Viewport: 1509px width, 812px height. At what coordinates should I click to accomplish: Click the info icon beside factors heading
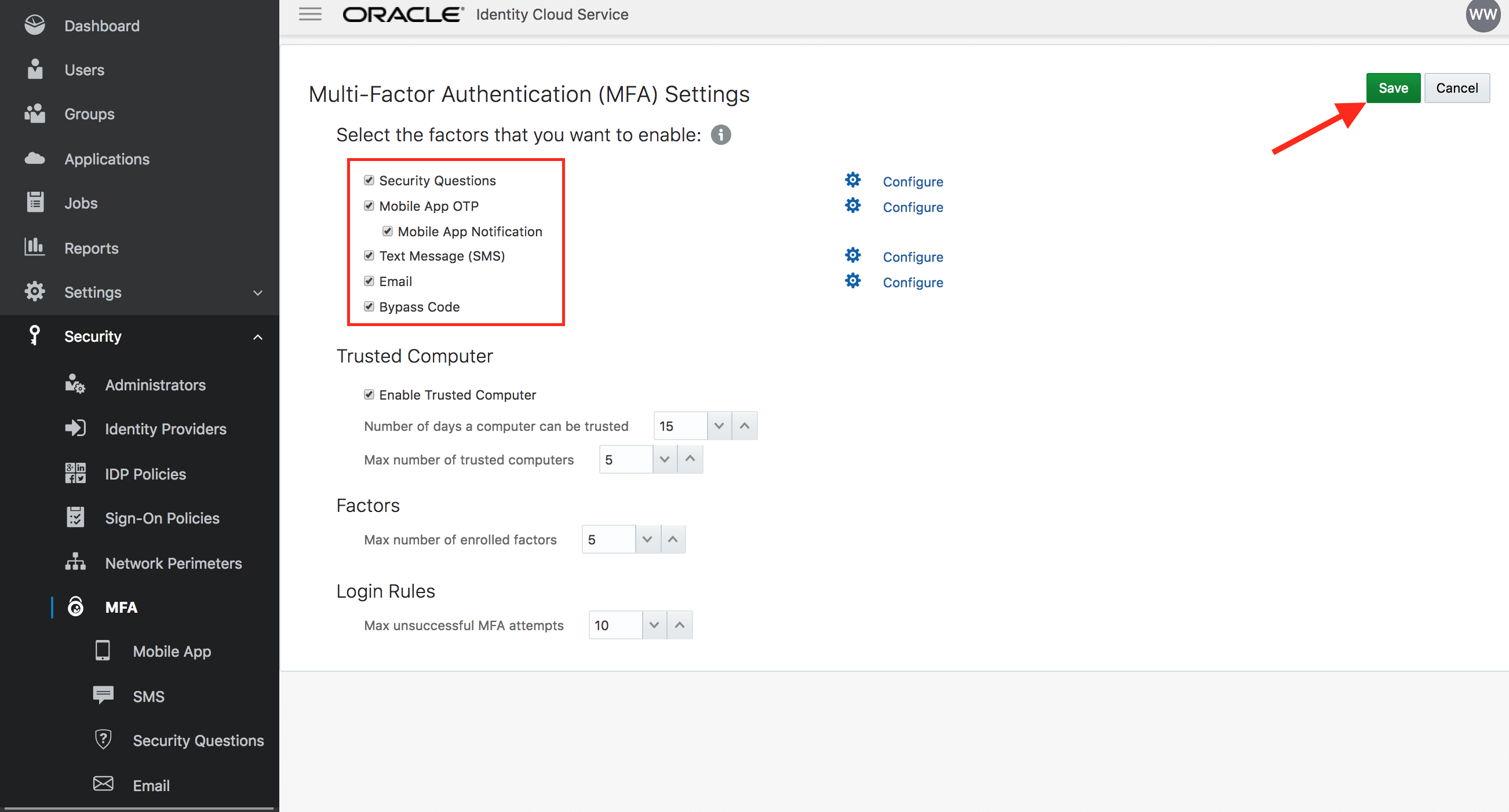(x=720, y=134)
